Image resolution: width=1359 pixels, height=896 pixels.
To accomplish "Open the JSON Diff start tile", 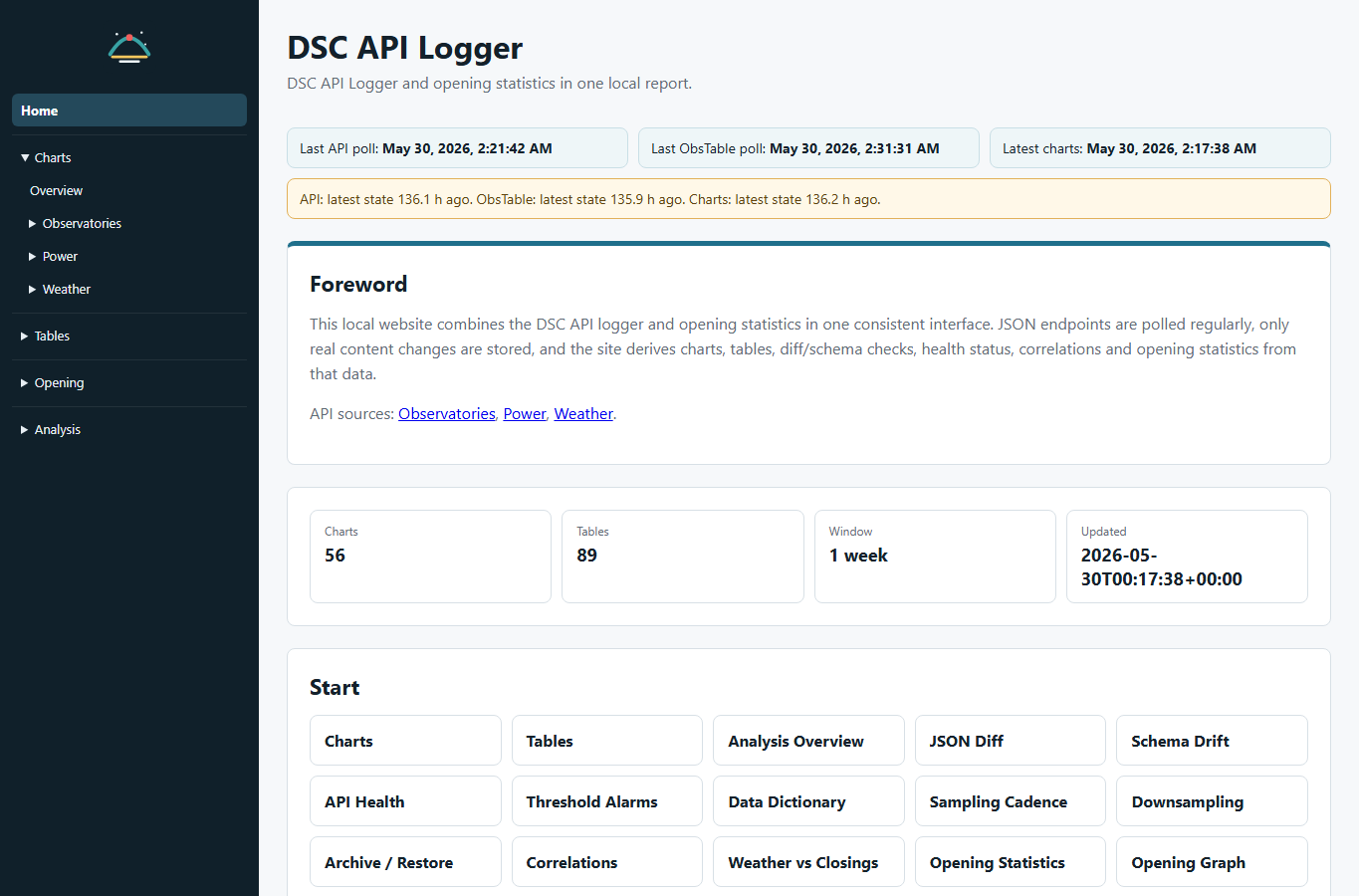I will 1010,741.
